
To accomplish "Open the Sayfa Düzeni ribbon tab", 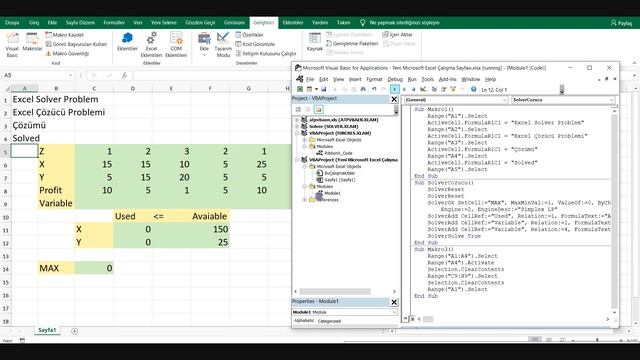I will point(80,22).
